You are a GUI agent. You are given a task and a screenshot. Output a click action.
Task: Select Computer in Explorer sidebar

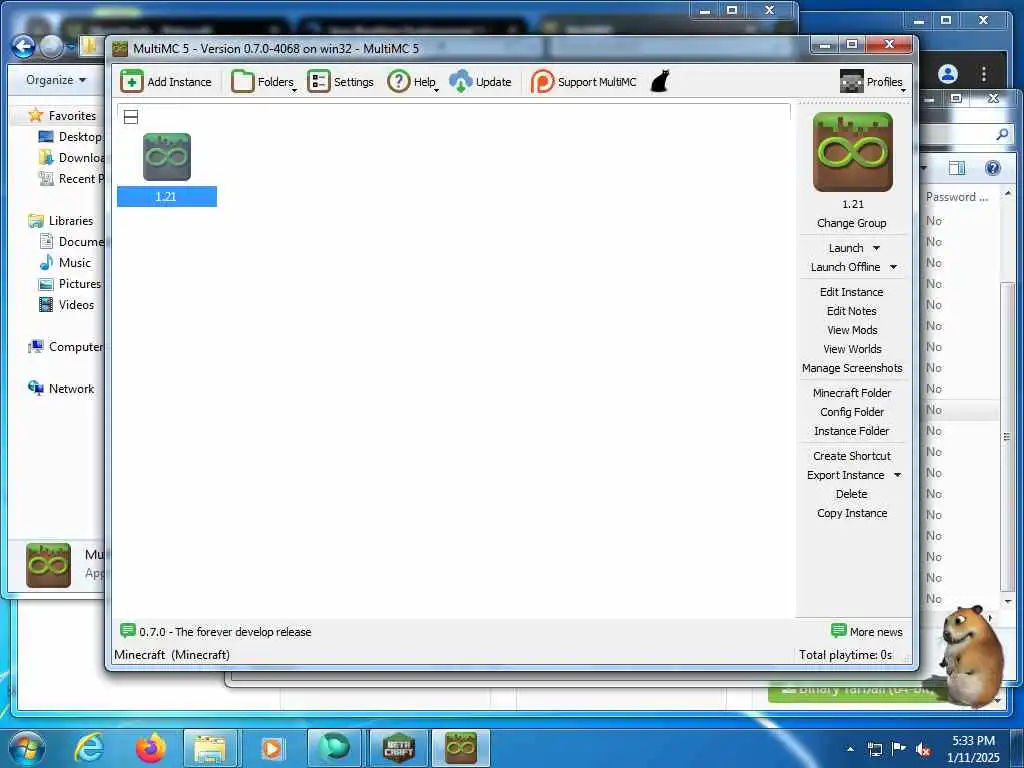[x=65, y=347]
